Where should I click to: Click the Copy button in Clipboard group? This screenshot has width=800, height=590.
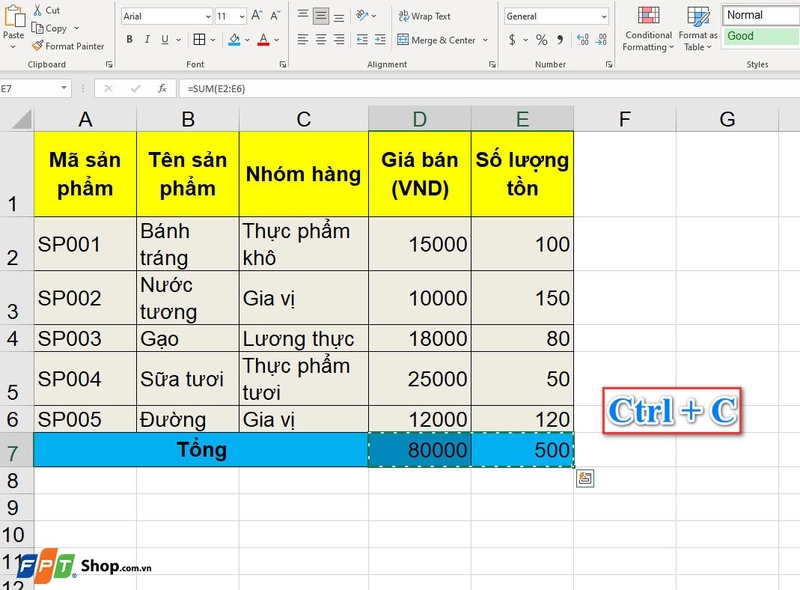[49, 28]
